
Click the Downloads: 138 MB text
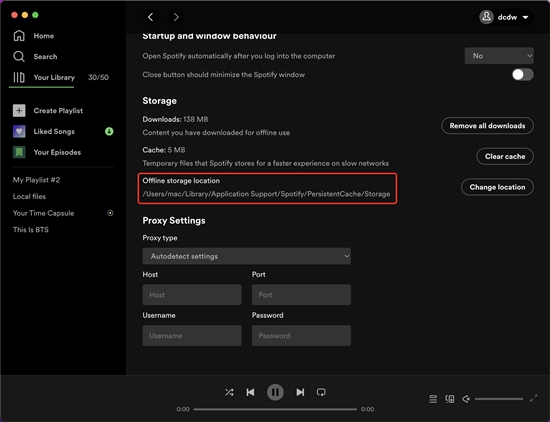tap(175, 119)
